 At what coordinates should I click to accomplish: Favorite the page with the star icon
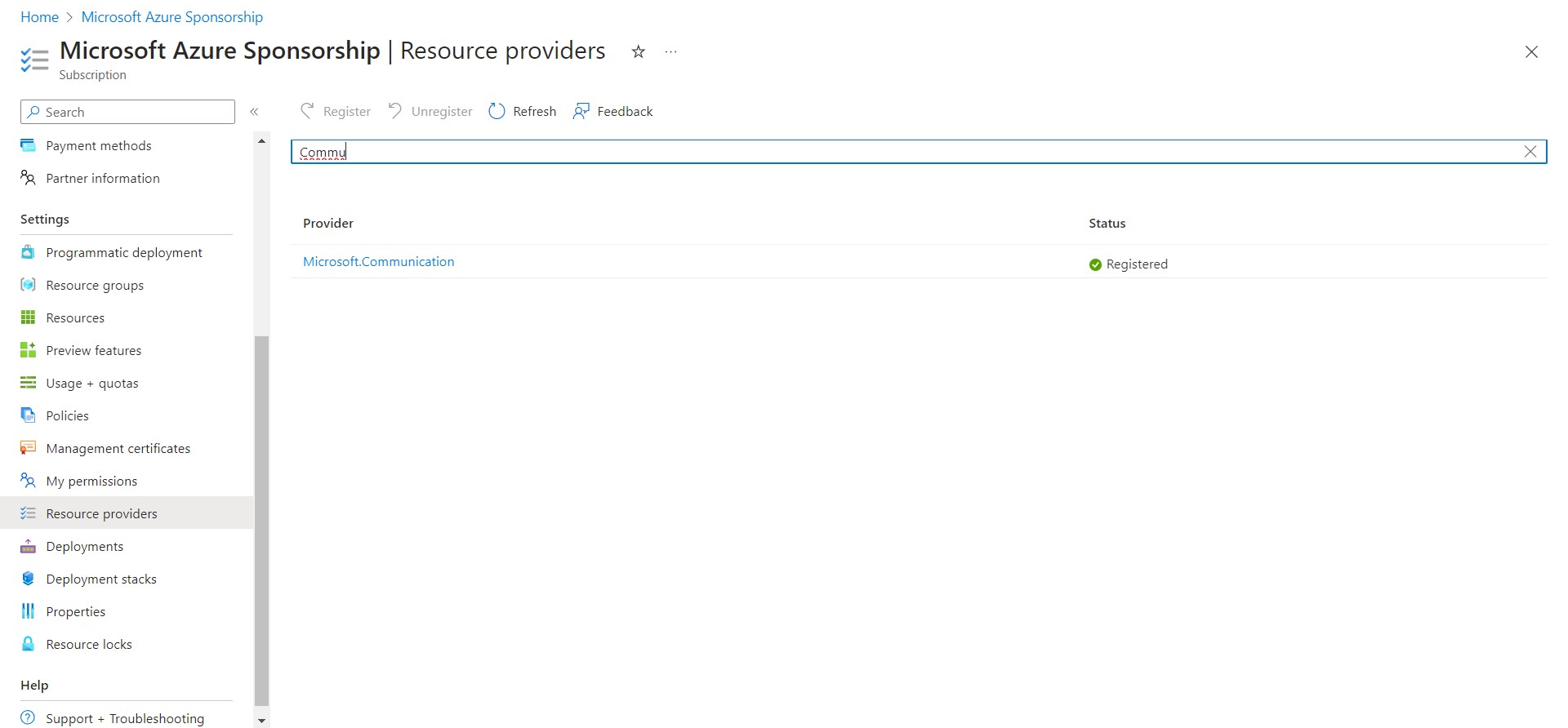click(x=639, y=52)
